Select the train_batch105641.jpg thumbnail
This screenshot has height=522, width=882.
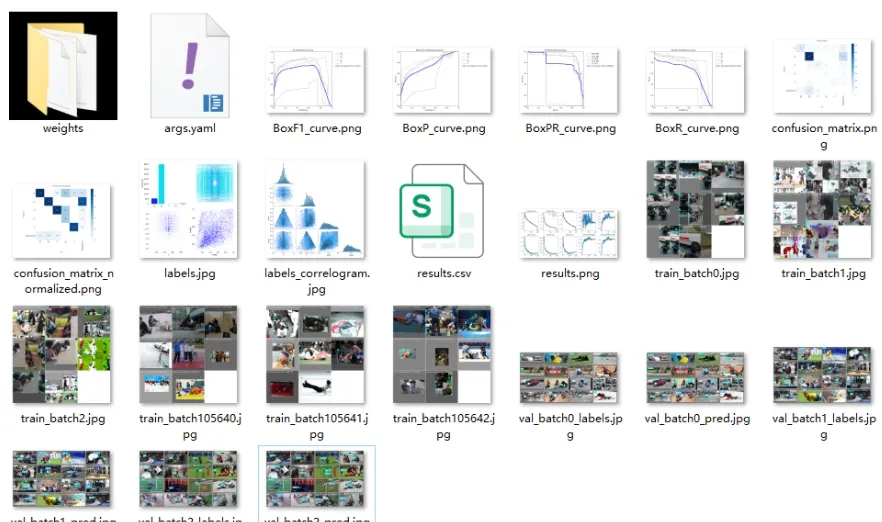[316, 354]
